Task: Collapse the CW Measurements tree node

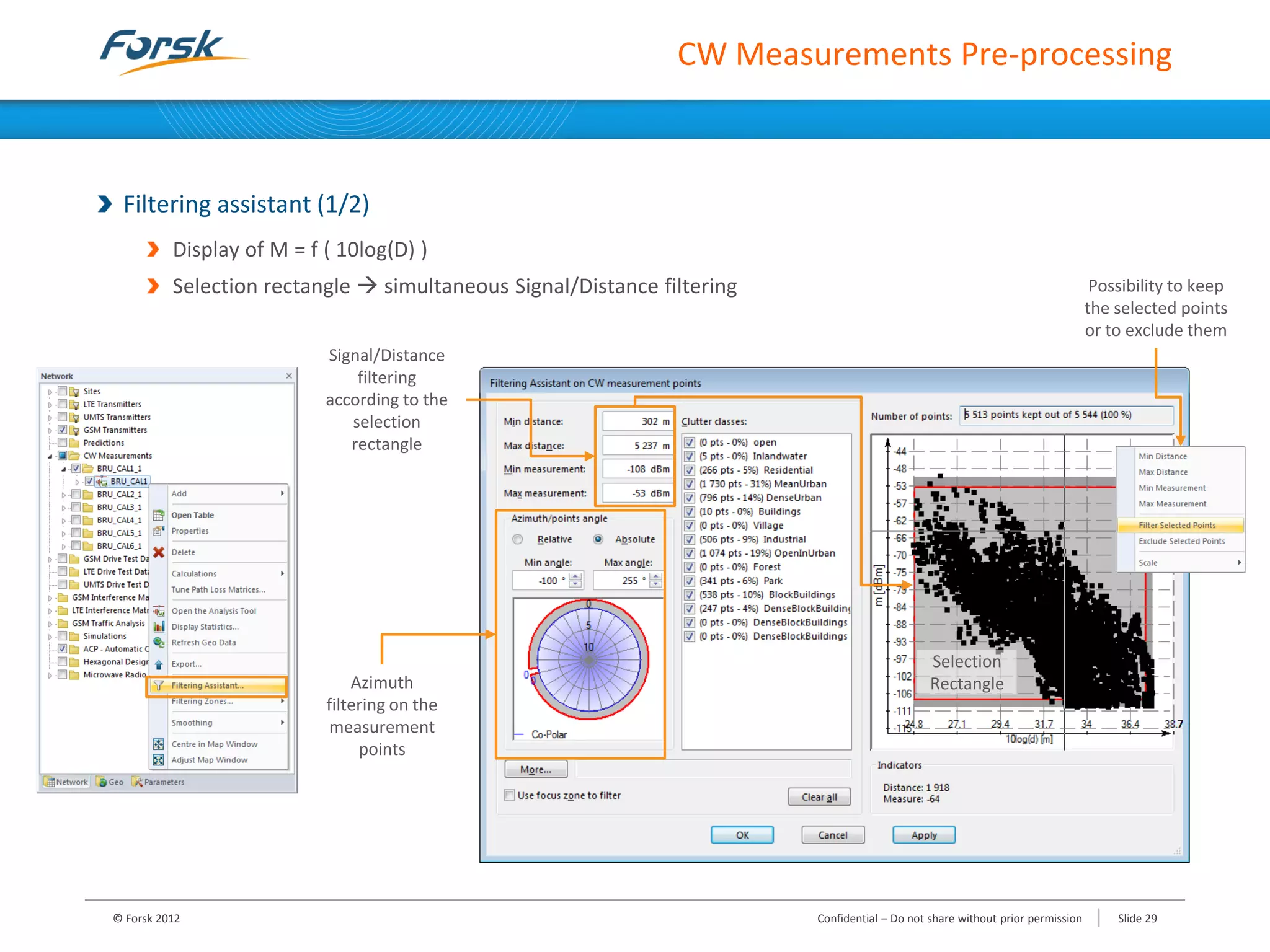Action: click(x=50, y=456)
